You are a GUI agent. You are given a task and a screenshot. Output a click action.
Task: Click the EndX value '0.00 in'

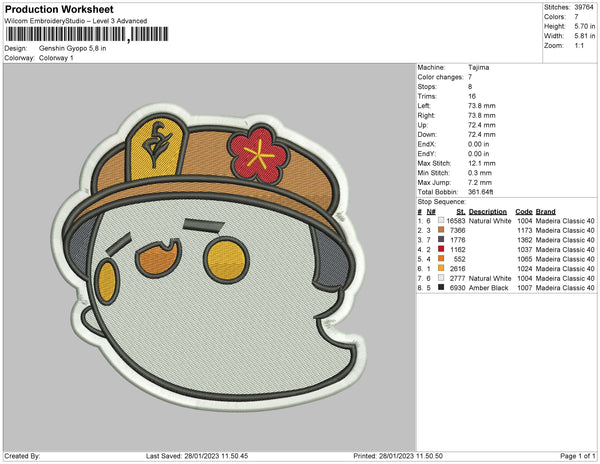point(478,144)
